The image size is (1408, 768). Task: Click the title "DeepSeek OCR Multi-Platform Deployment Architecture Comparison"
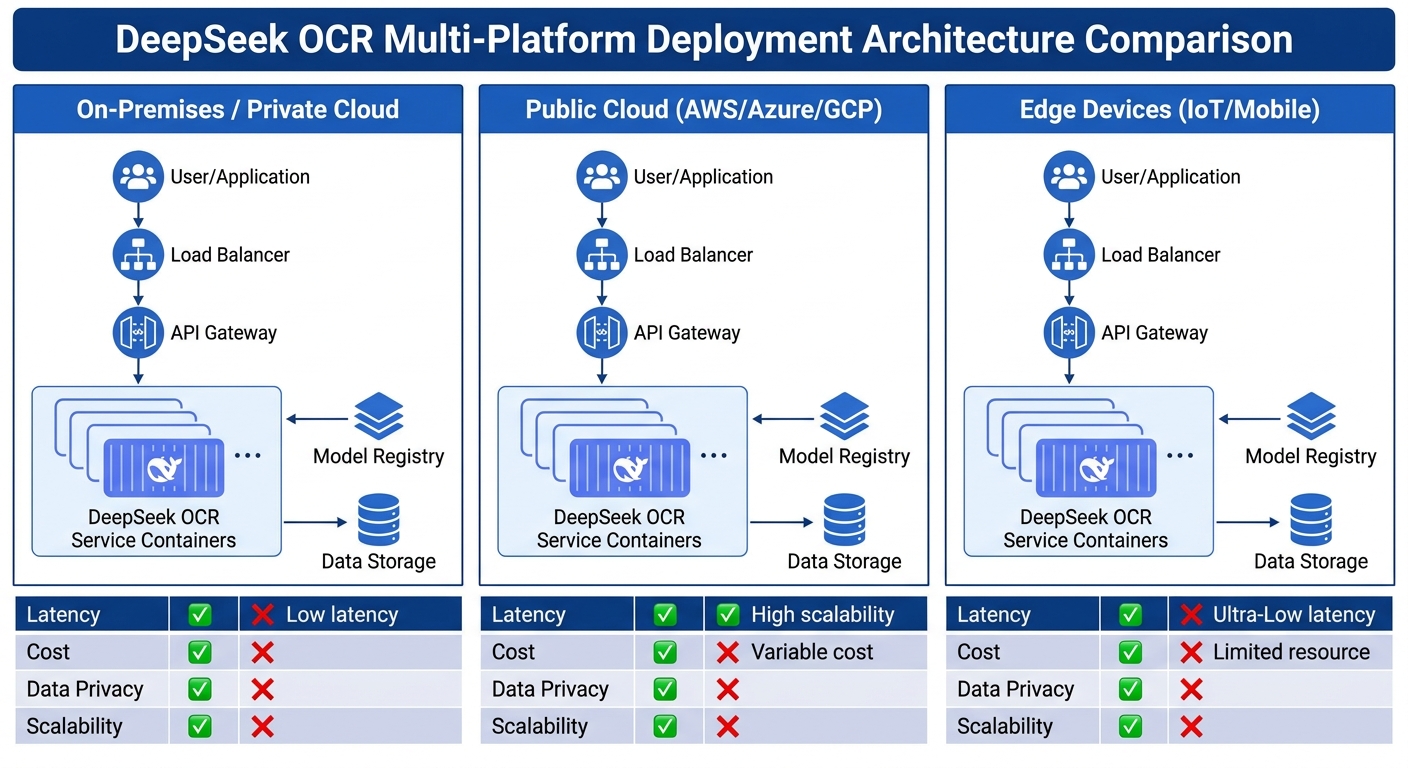[704, 40]
